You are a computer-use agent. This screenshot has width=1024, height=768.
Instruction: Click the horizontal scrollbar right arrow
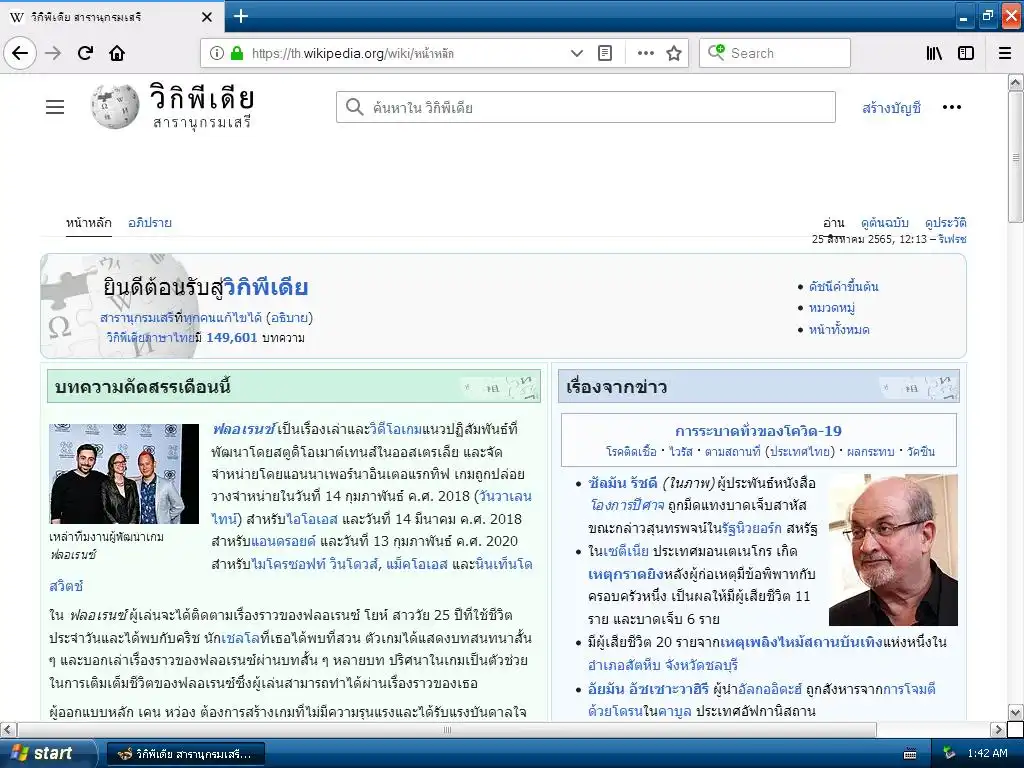(998, 729)
